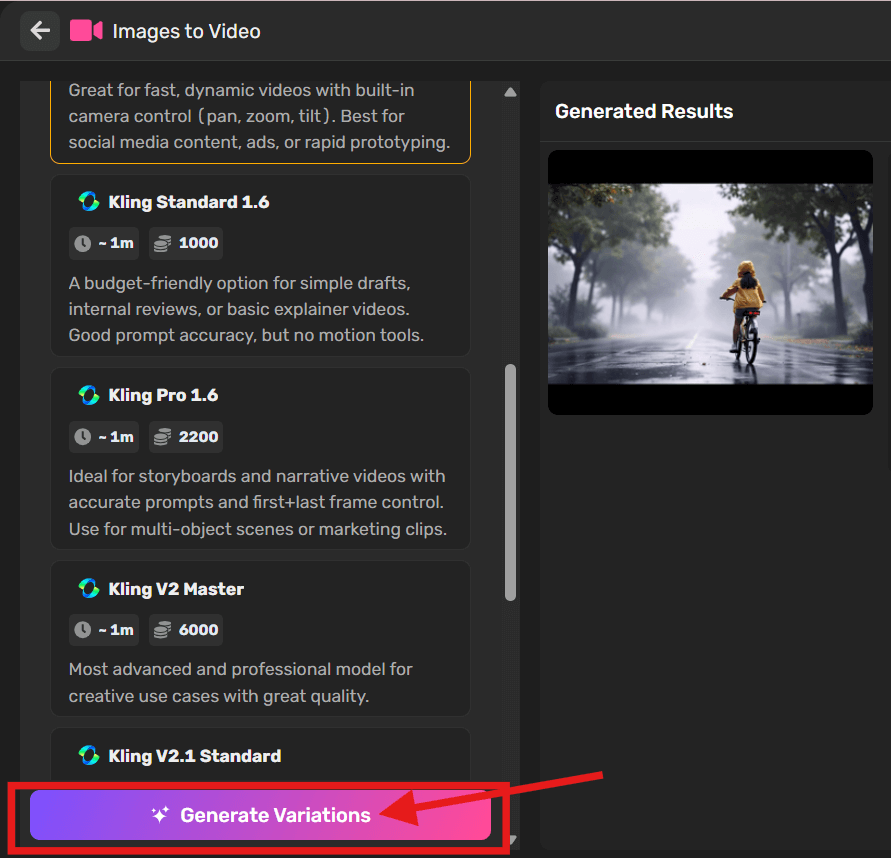Click the clock icon in Kling Standard 1.6
891x858 pixels.
point(83,243)
